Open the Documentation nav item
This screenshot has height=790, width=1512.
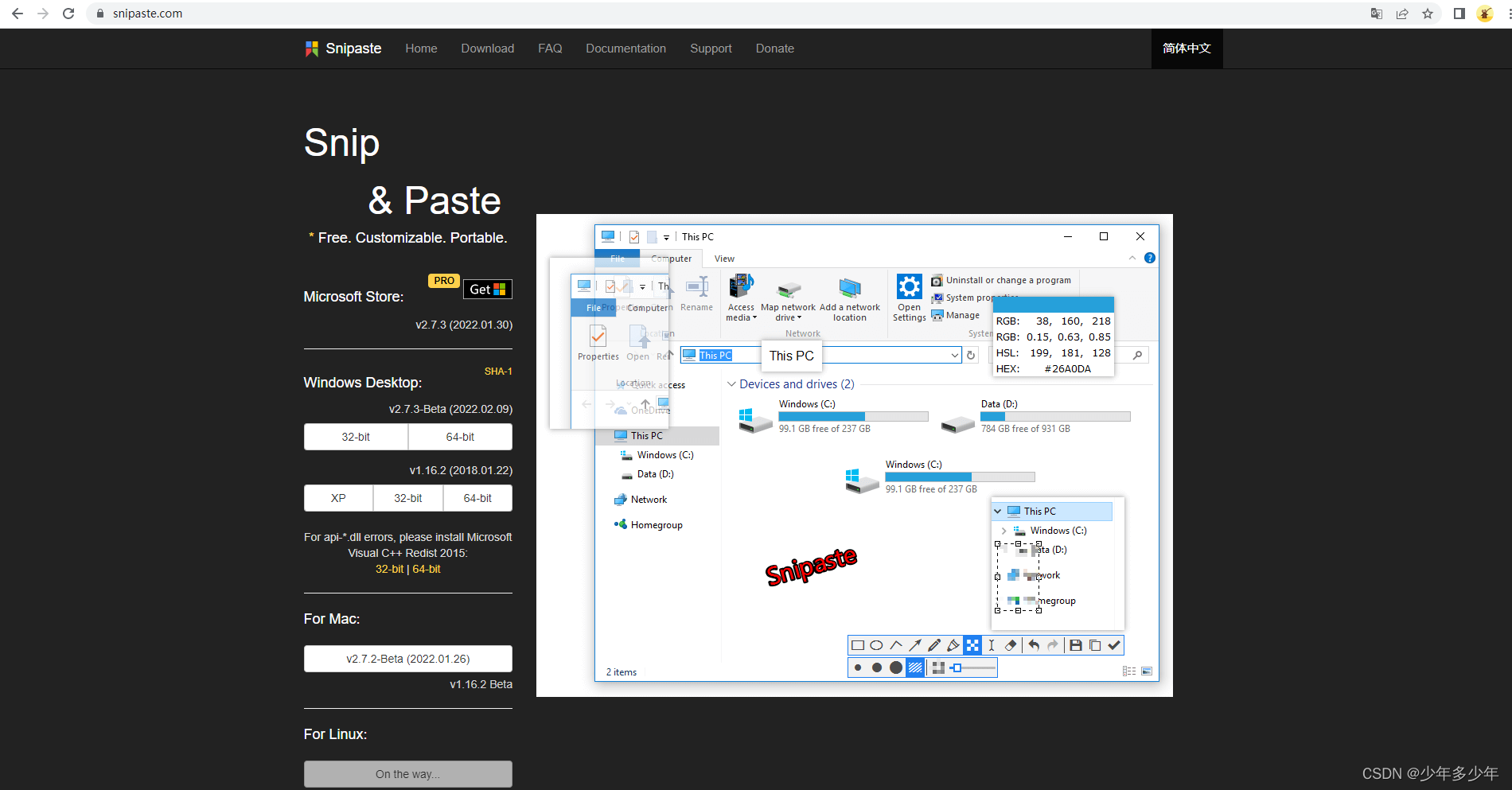(x=626, y=49)
